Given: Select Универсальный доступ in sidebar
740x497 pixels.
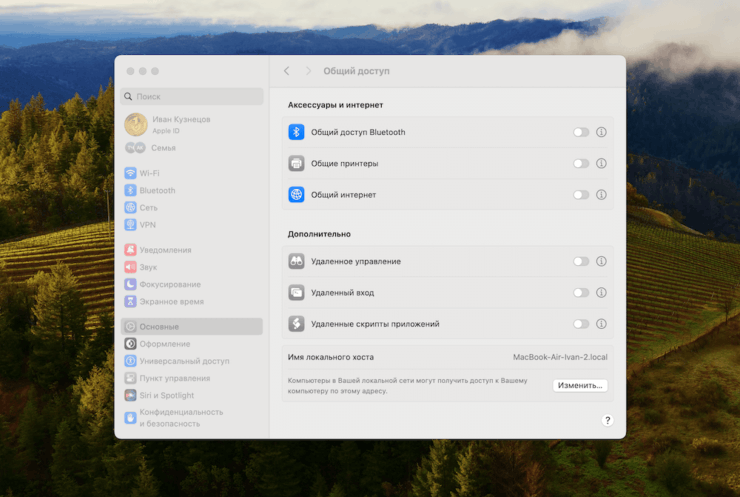Looking at the screenshot, I should (x=184, y=361).
